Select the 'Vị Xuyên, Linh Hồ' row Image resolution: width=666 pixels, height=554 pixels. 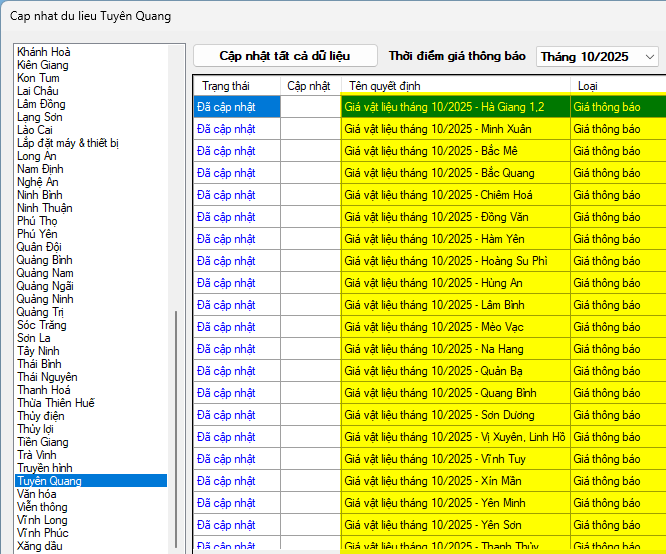pyautogui.click(x=455, y=437)
